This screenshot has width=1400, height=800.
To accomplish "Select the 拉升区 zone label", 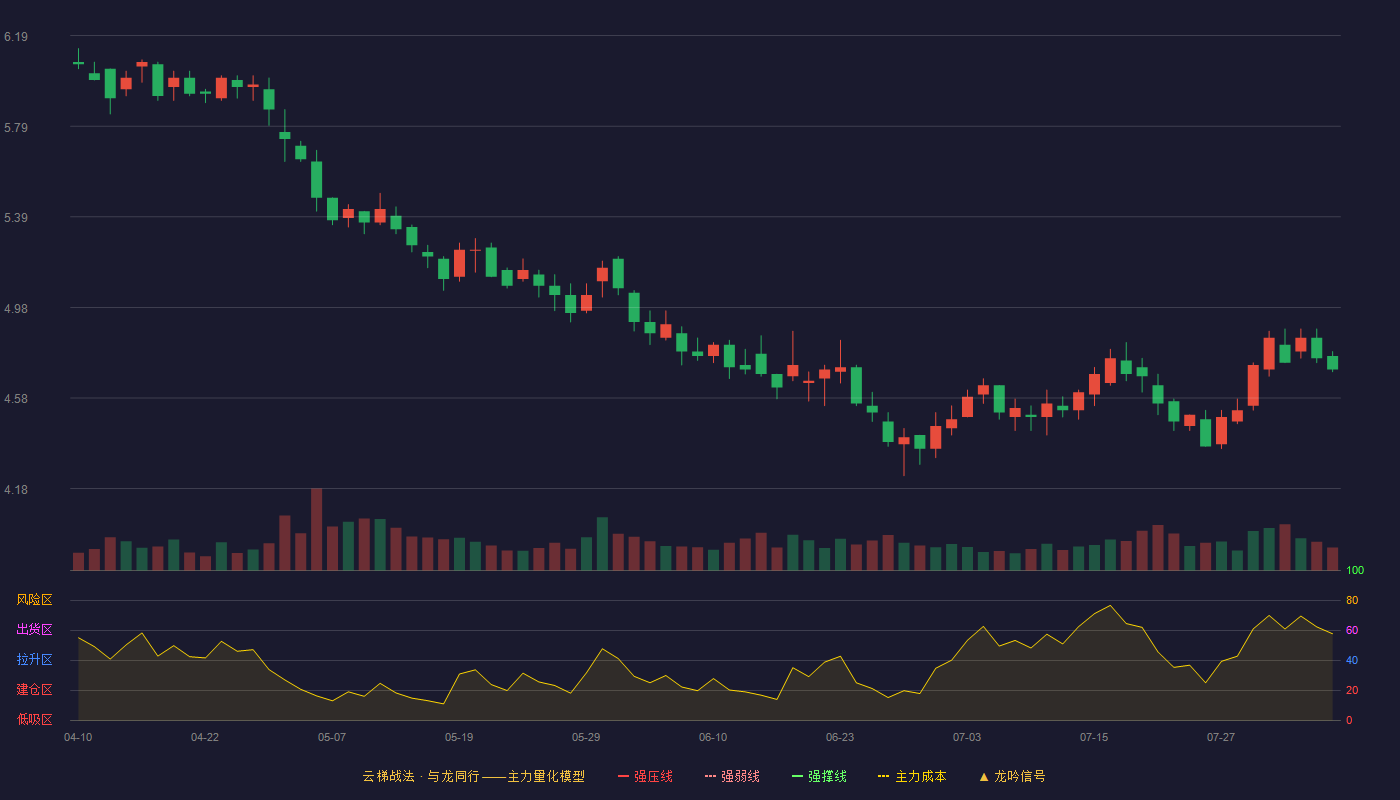I will point(34,660).
